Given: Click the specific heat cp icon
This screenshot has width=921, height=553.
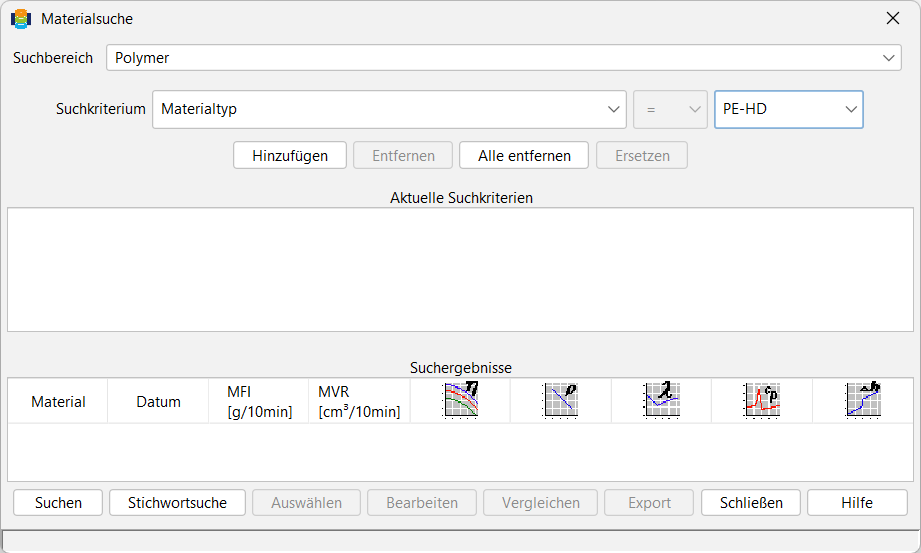Looking at the screenshot, I should (762, 400).
